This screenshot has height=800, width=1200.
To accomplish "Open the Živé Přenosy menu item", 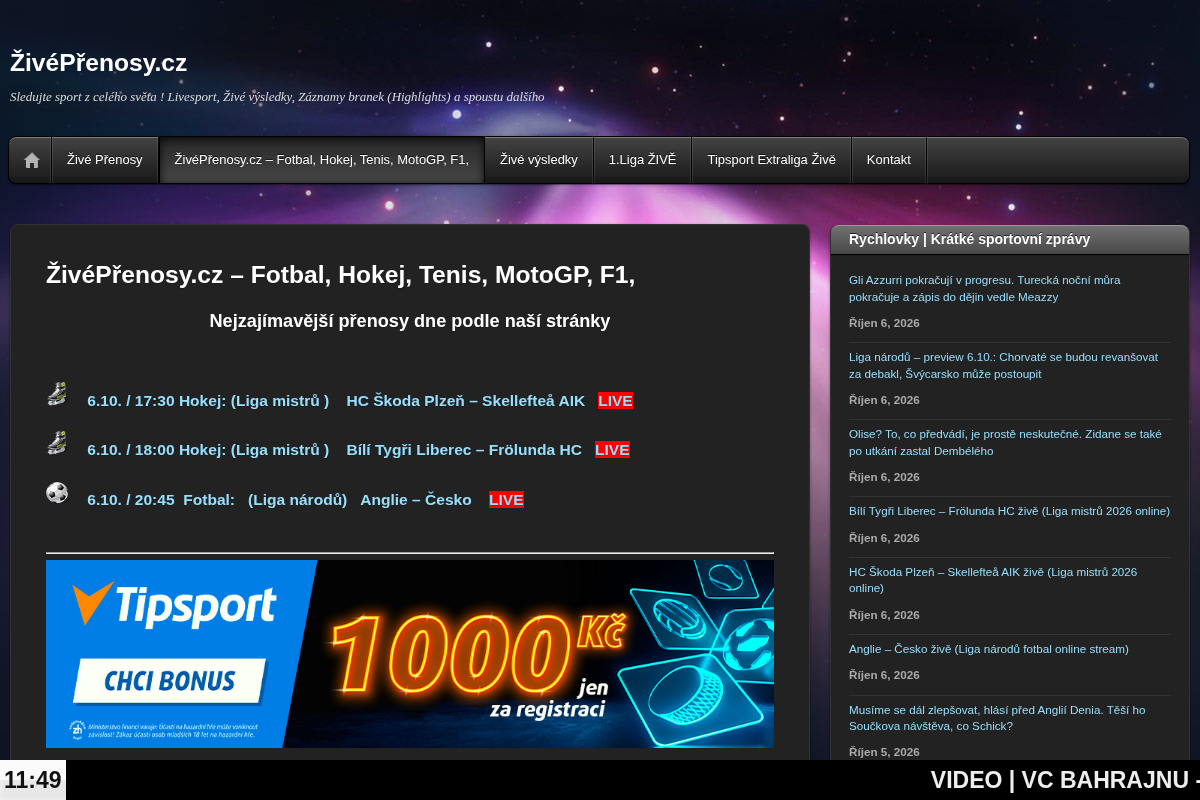I will coord(105,160).
